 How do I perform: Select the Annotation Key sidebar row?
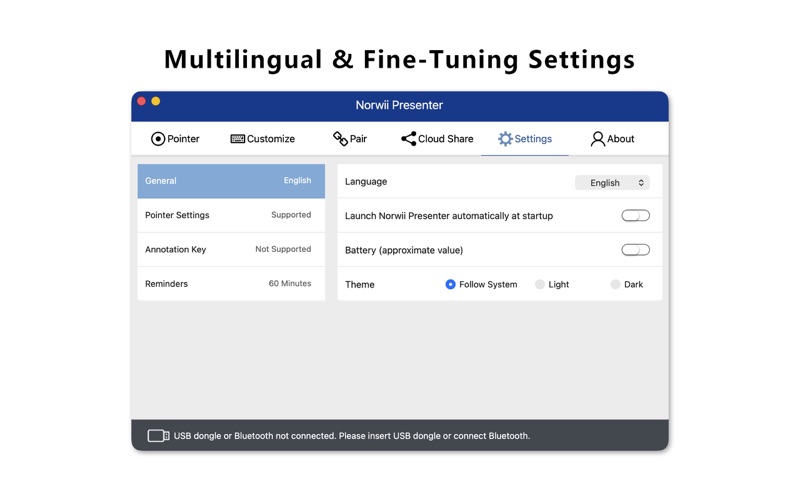pos(231,249)
